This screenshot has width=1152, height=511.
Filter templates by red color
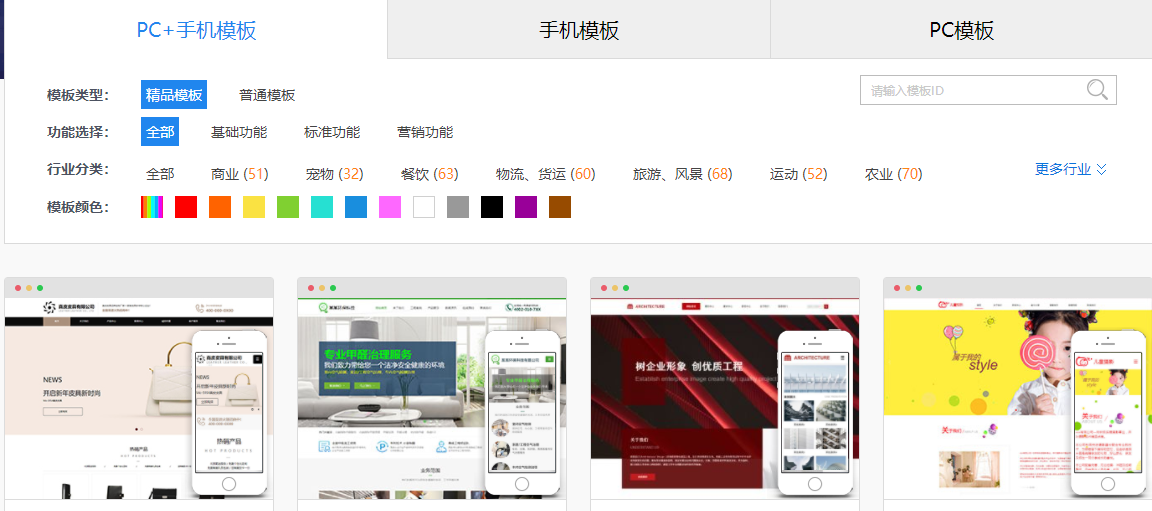(x=186, y=207)
